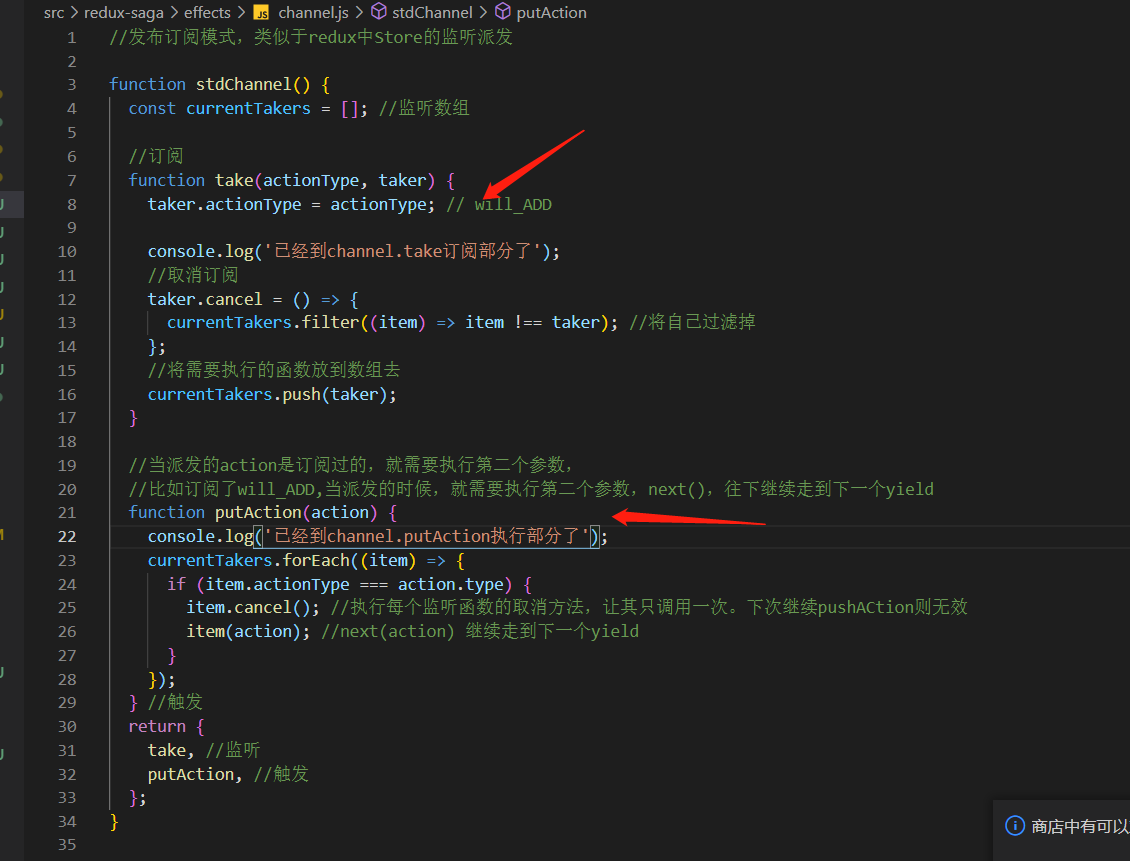
Task: Click the take property on line 31
Action: pos(166,750)
